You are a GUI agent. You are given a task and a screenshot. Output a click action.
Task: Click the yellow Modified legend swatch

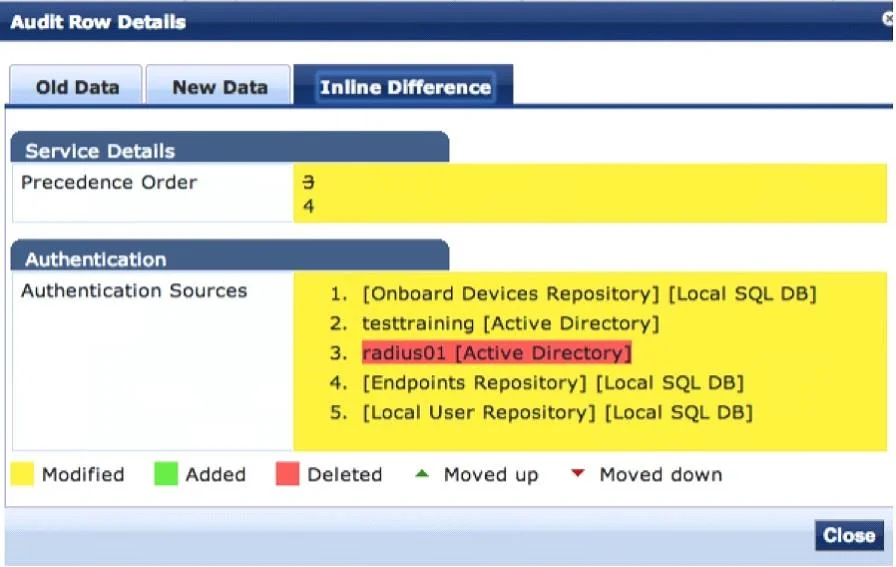(22, 474)
